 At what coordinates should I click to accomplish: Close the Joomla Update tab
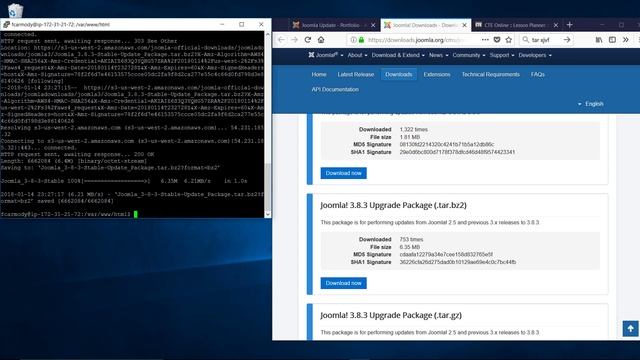pyautogui.click(x=373, y=25)
